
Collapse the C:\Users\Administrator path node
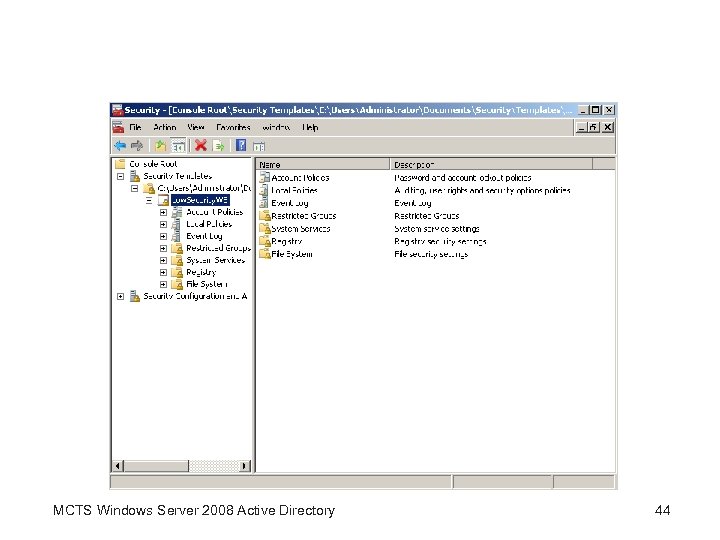(135, 188)
